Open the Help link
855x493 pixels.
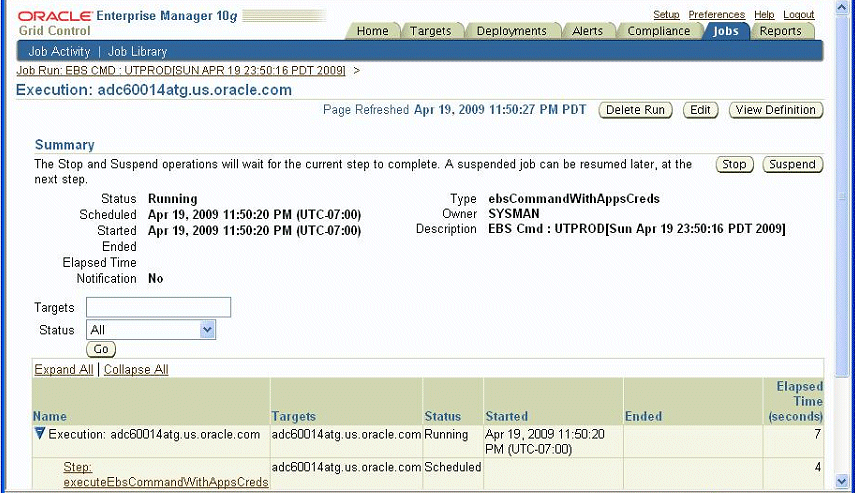(764, 15)
